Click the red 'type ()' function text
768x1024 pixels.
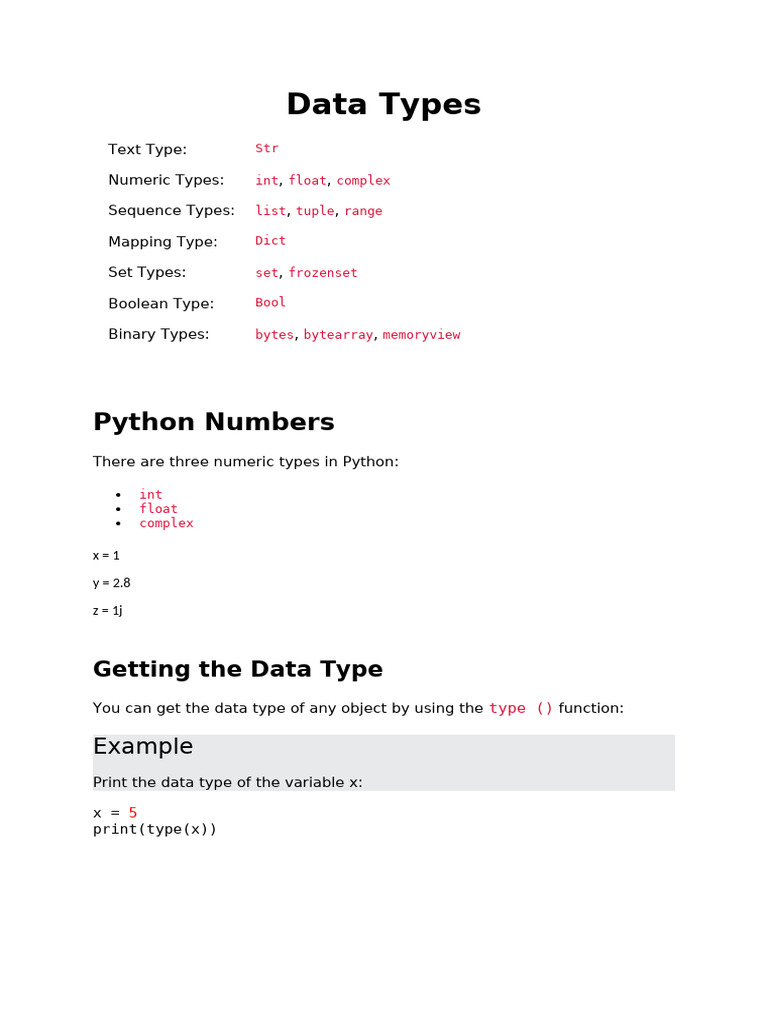click(x=521, y=708)
